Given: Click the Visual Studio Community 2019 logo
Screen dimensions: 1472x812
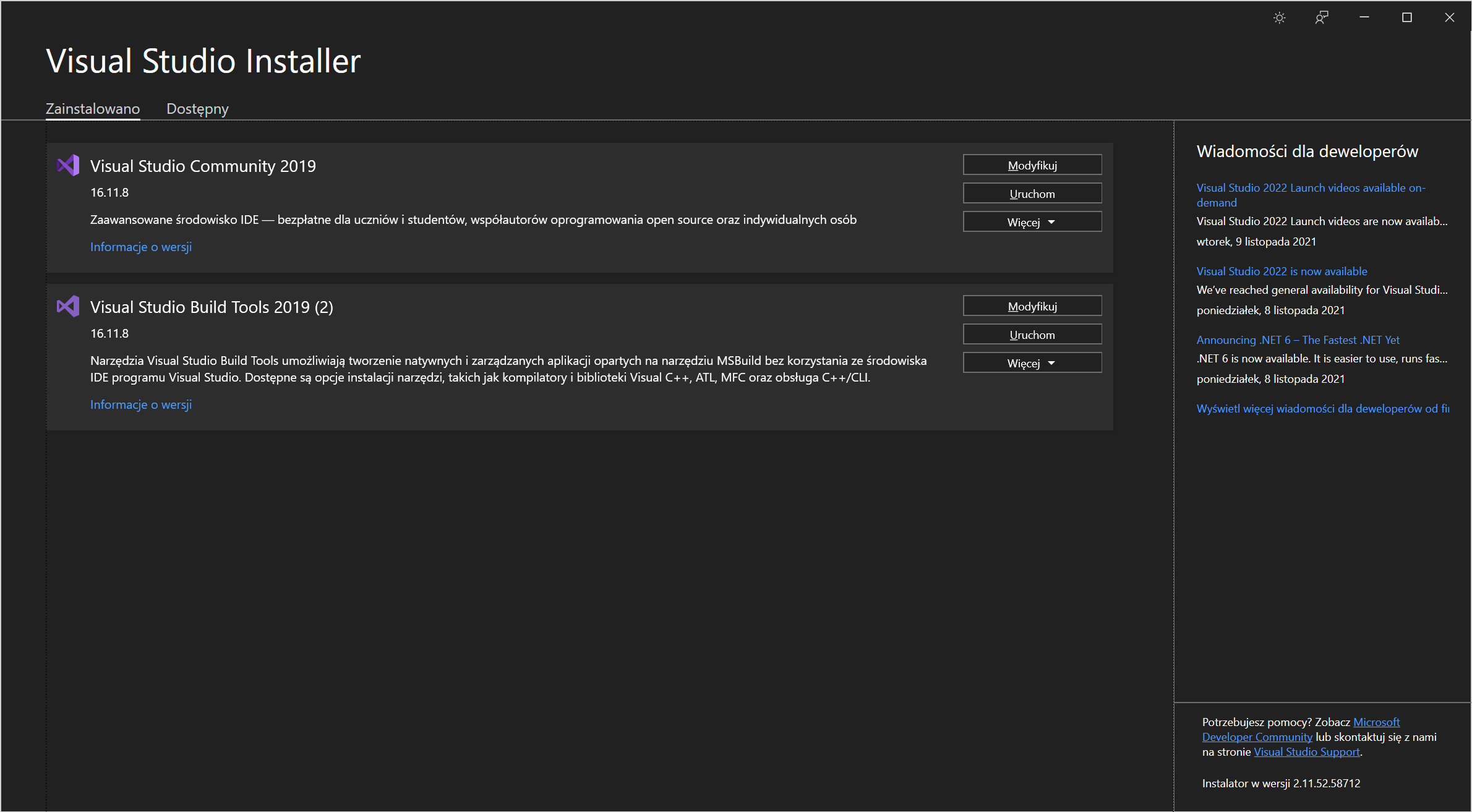Looking at the screenshot, I should click(68, 165).
